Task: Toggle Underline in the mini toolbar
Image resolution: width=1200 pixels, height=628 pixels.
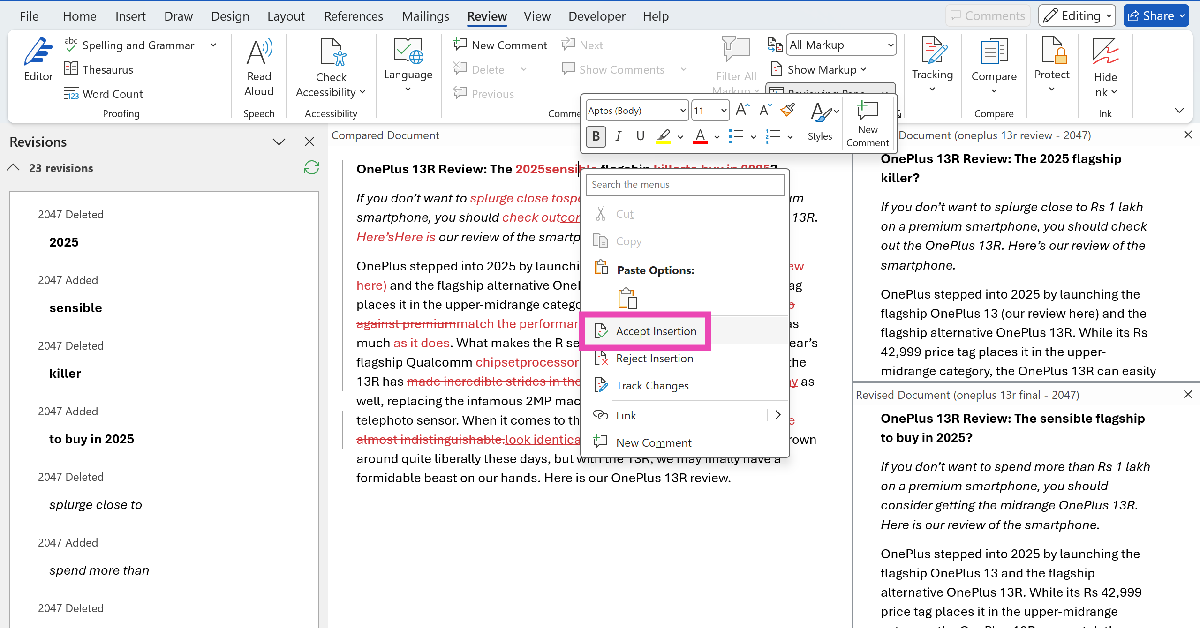Action: [639, 136]
